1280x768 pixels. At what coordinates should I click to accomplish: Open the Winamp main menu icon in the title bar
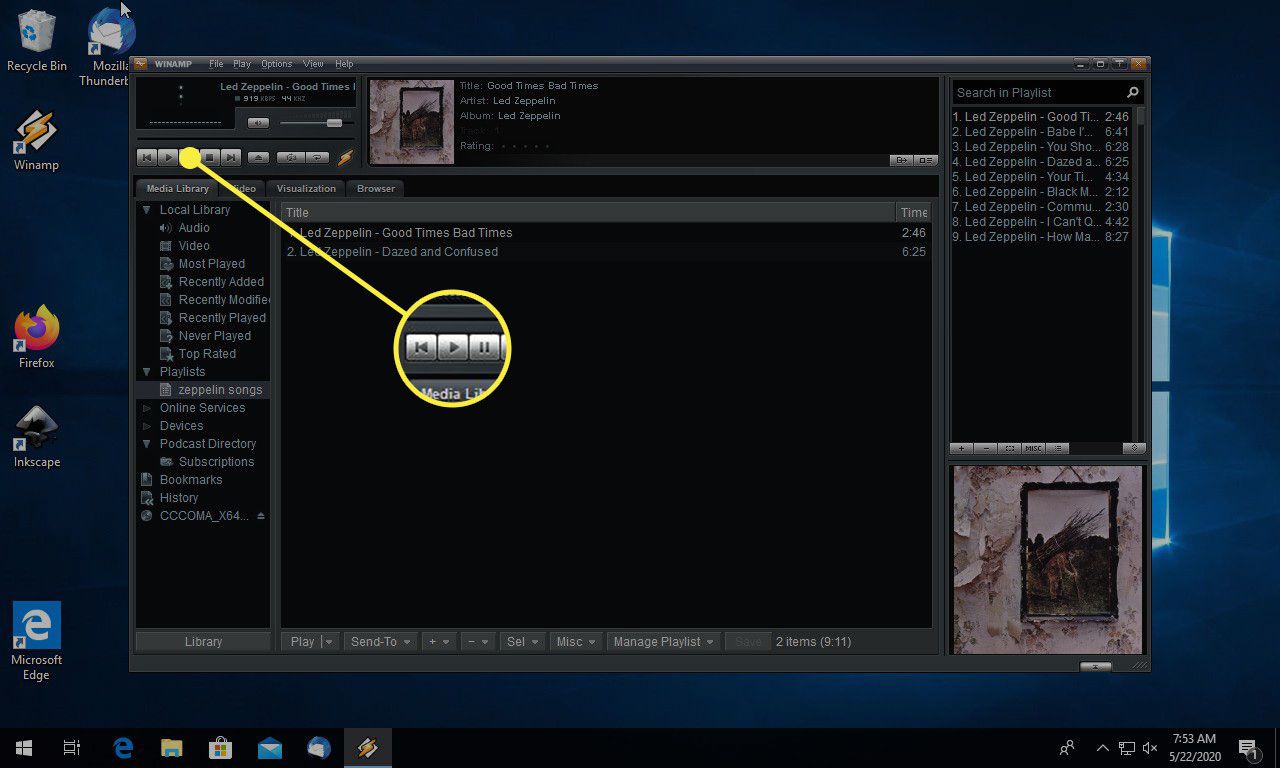tap(140, 64)
